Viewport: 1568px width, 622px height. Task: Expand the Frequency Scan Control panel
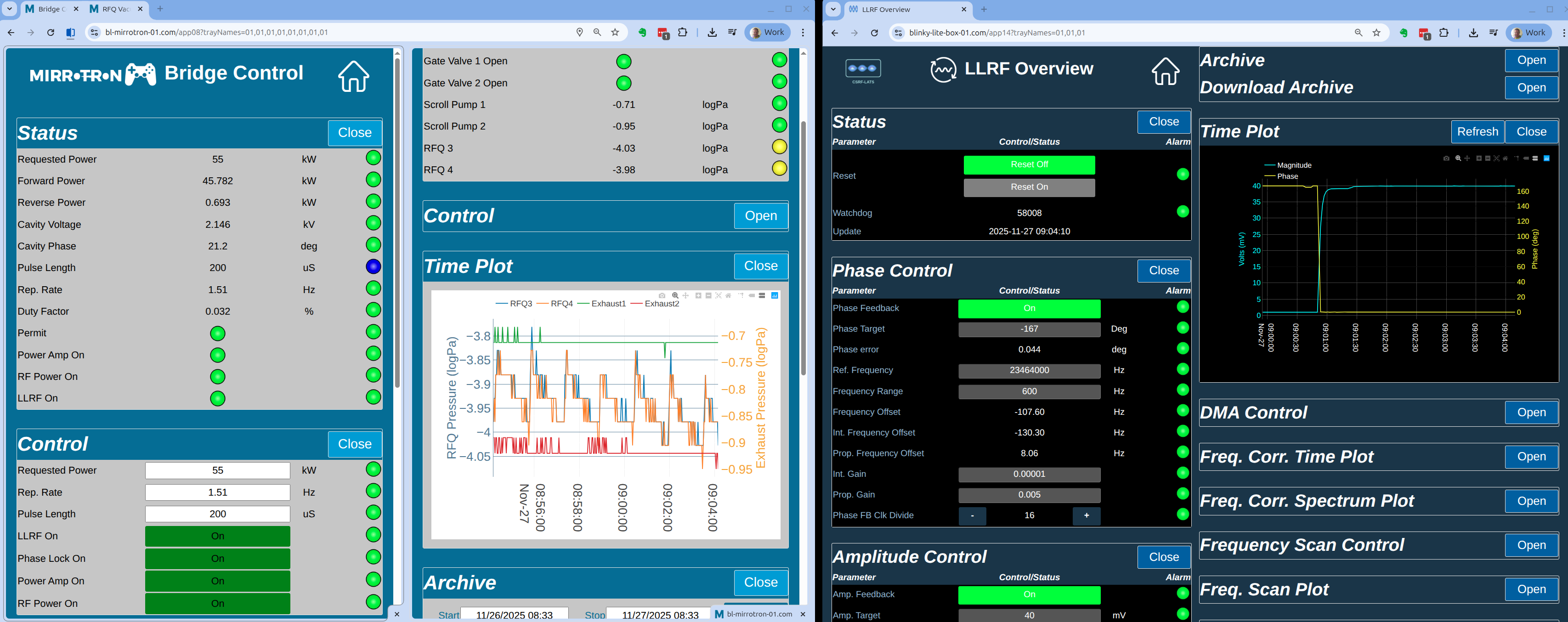1531,545
